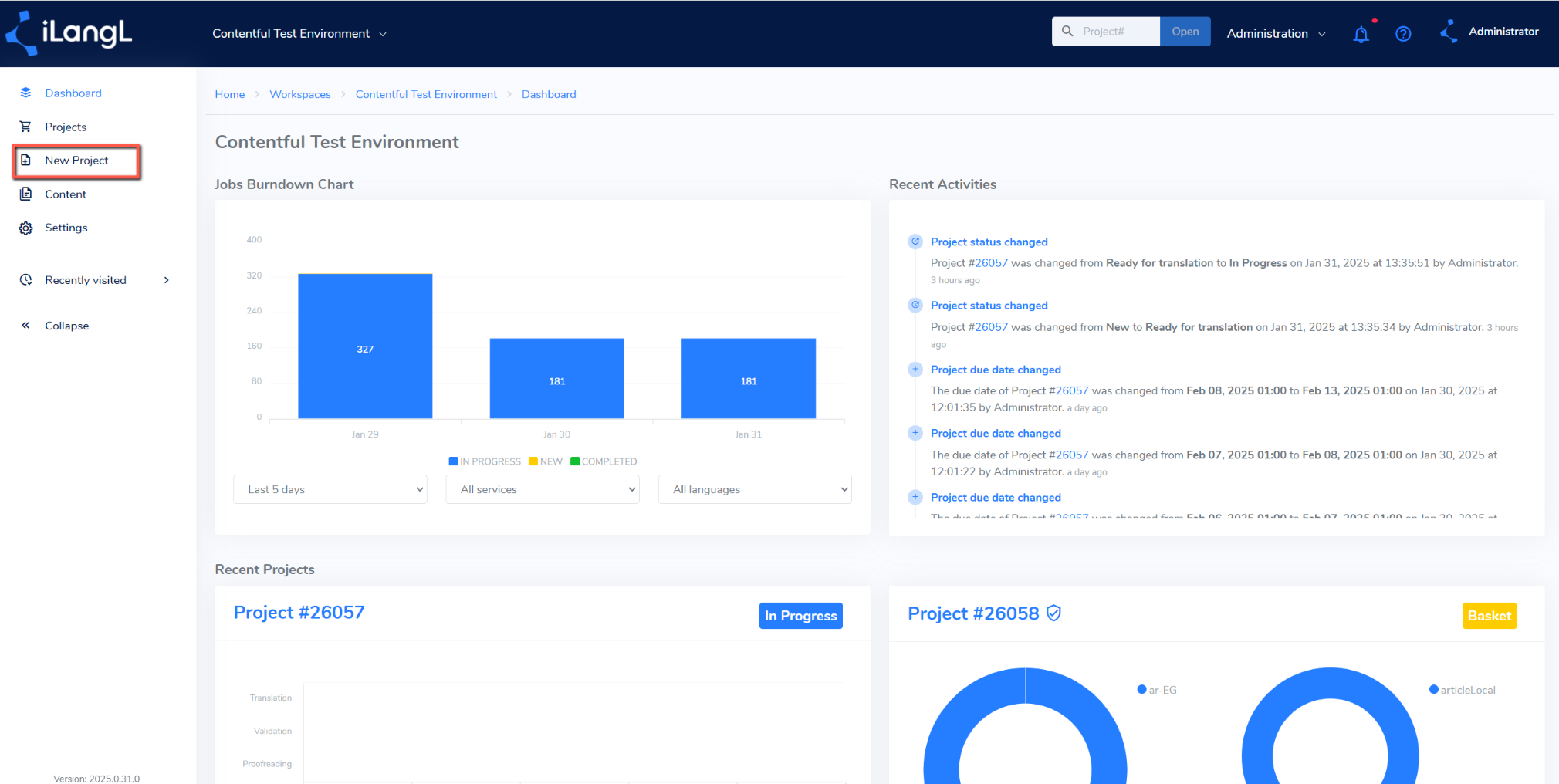The height and width of the screenshot is (784, 1559).
Task: Click icon beside first Project status changed
Action: point(915,242)
